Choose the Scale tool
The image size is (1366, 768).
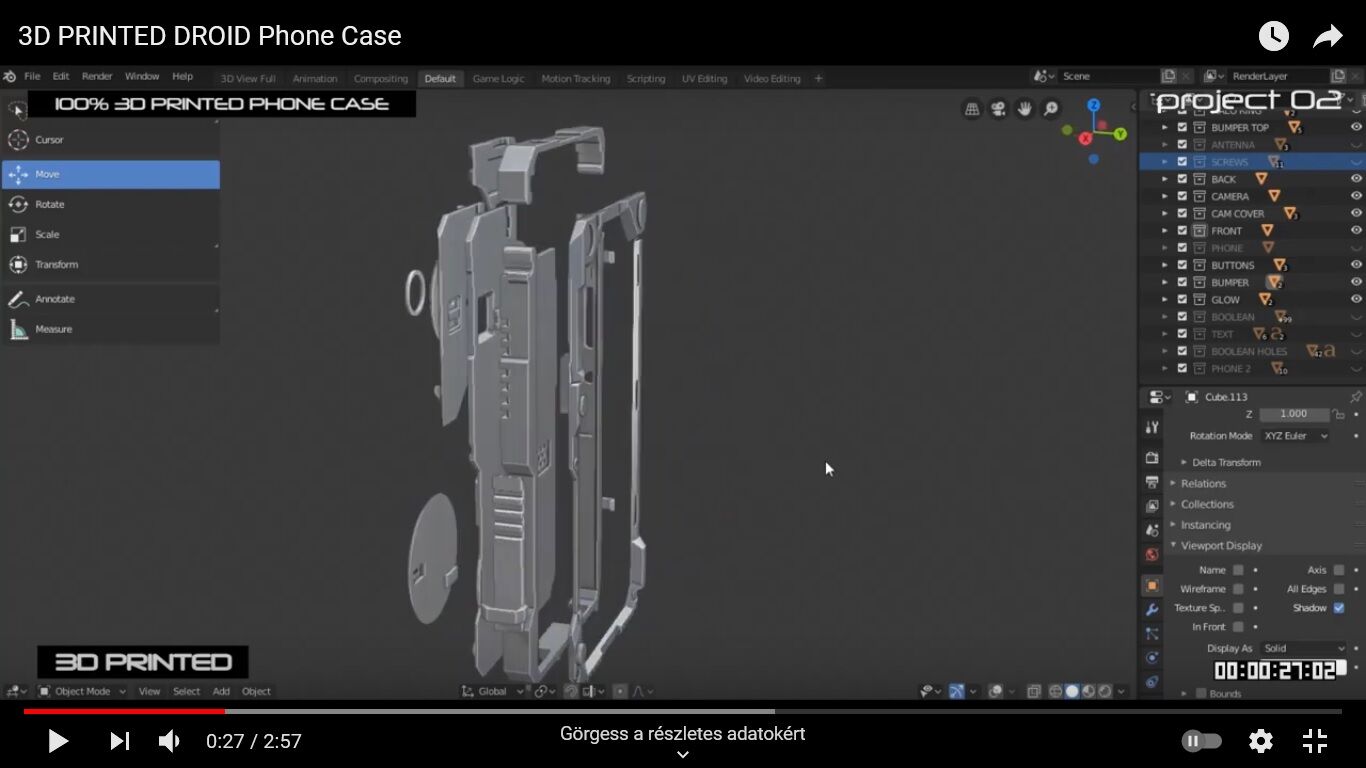point(110,234)
